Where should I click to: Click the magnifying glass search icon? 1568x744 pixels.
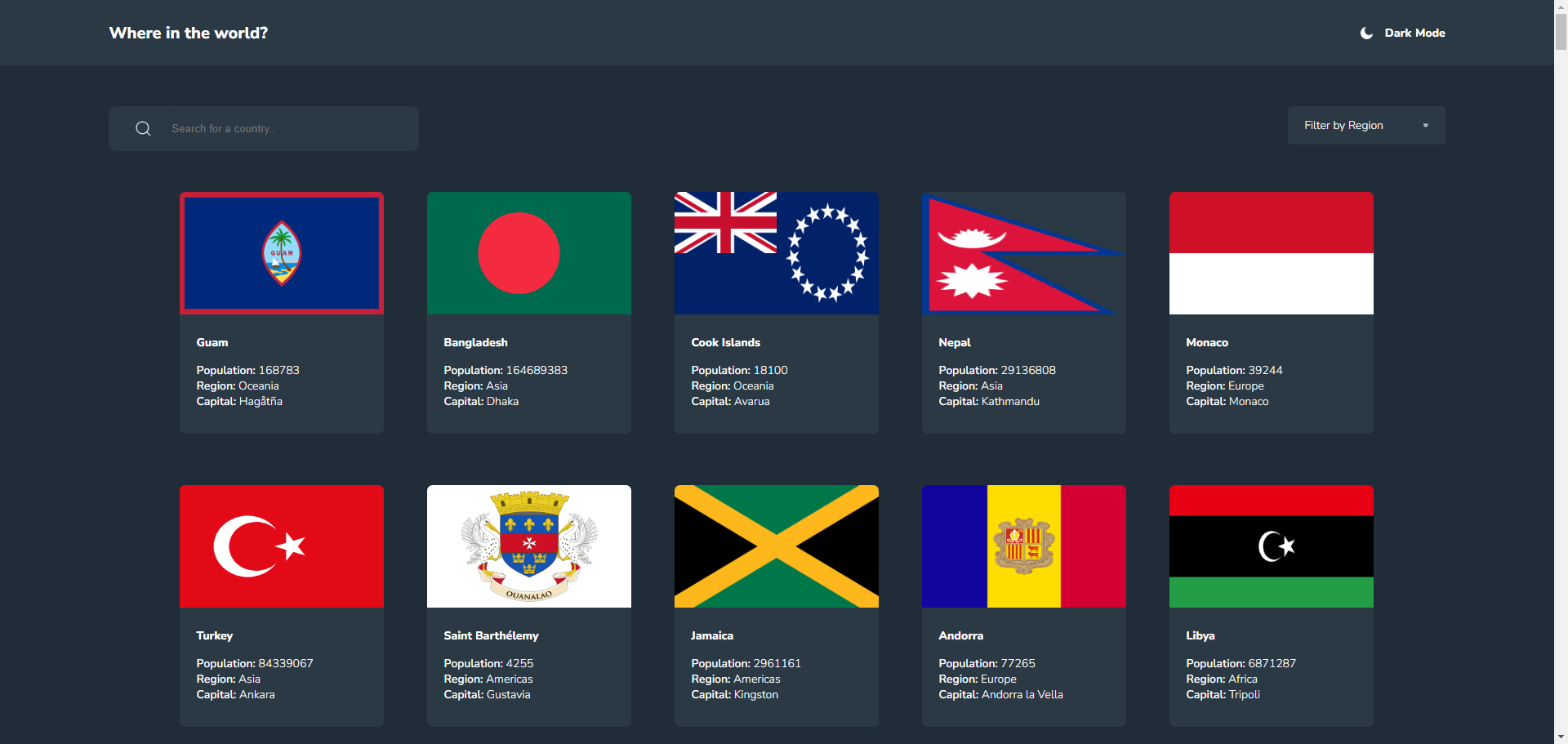143,129
